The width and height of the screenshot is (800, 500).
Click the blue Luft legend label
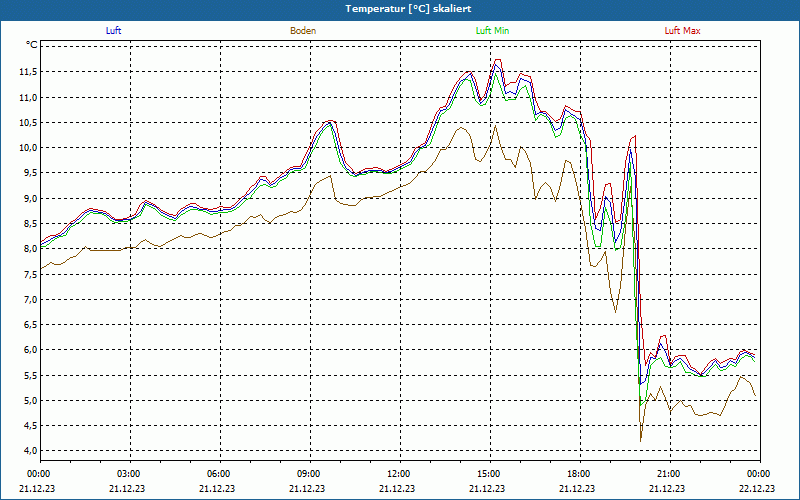113,31
